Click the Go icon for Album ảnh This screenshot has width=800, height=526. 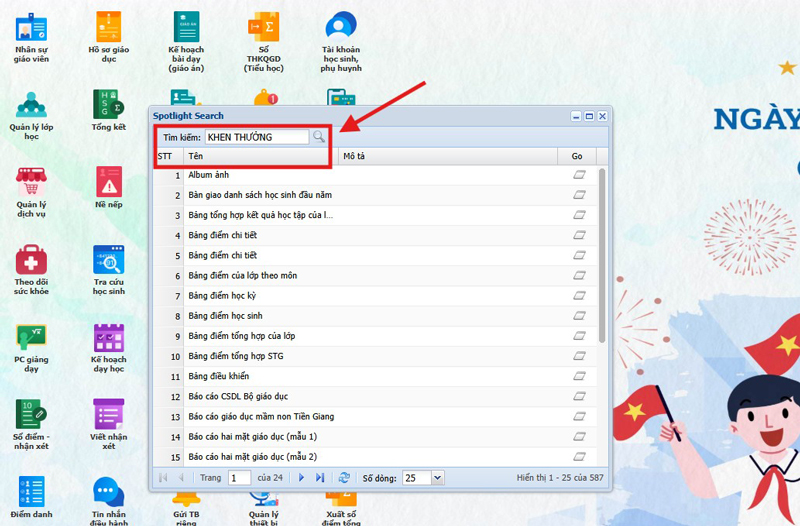click(579, 175)
